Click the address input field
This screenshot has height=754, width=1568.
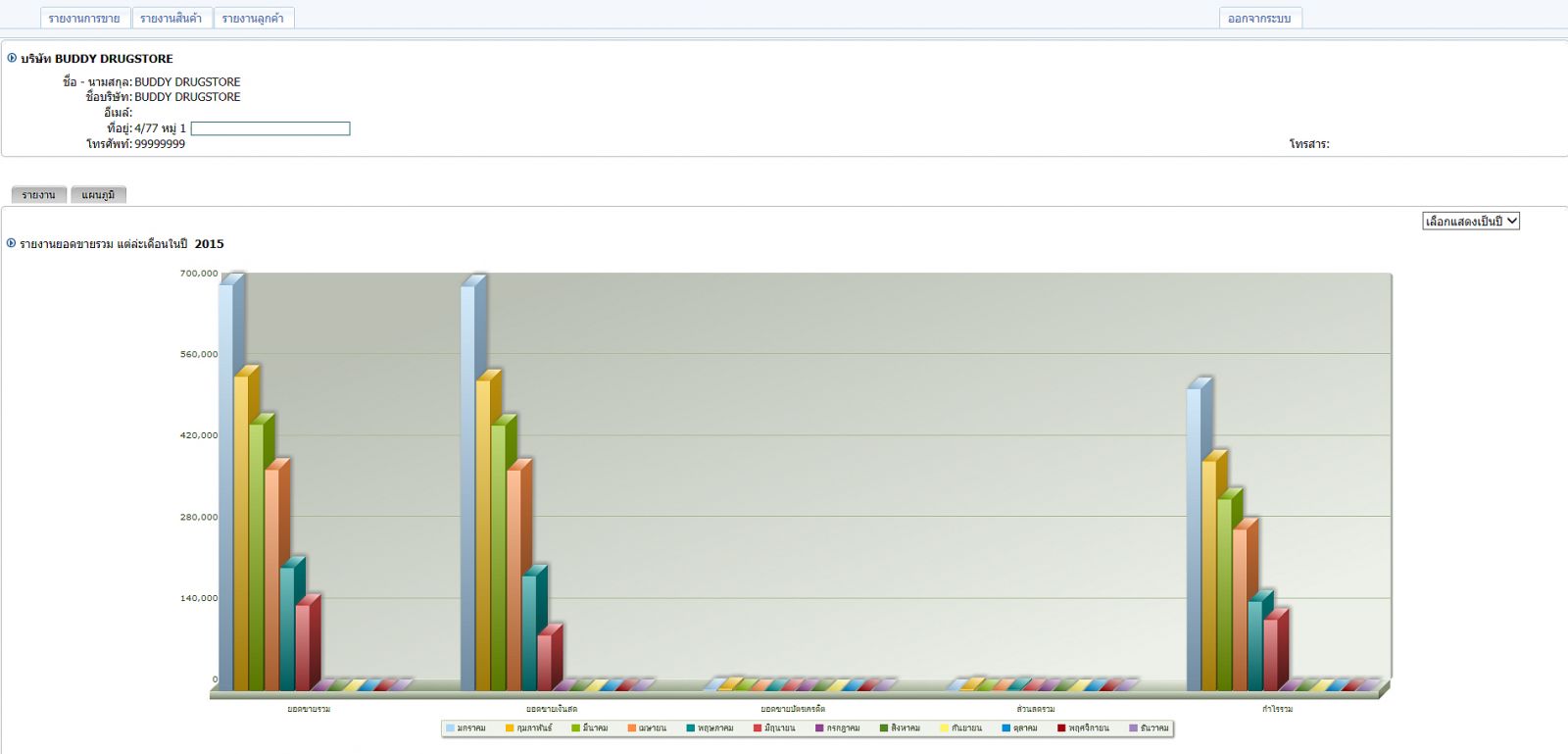tap(270, 128)
